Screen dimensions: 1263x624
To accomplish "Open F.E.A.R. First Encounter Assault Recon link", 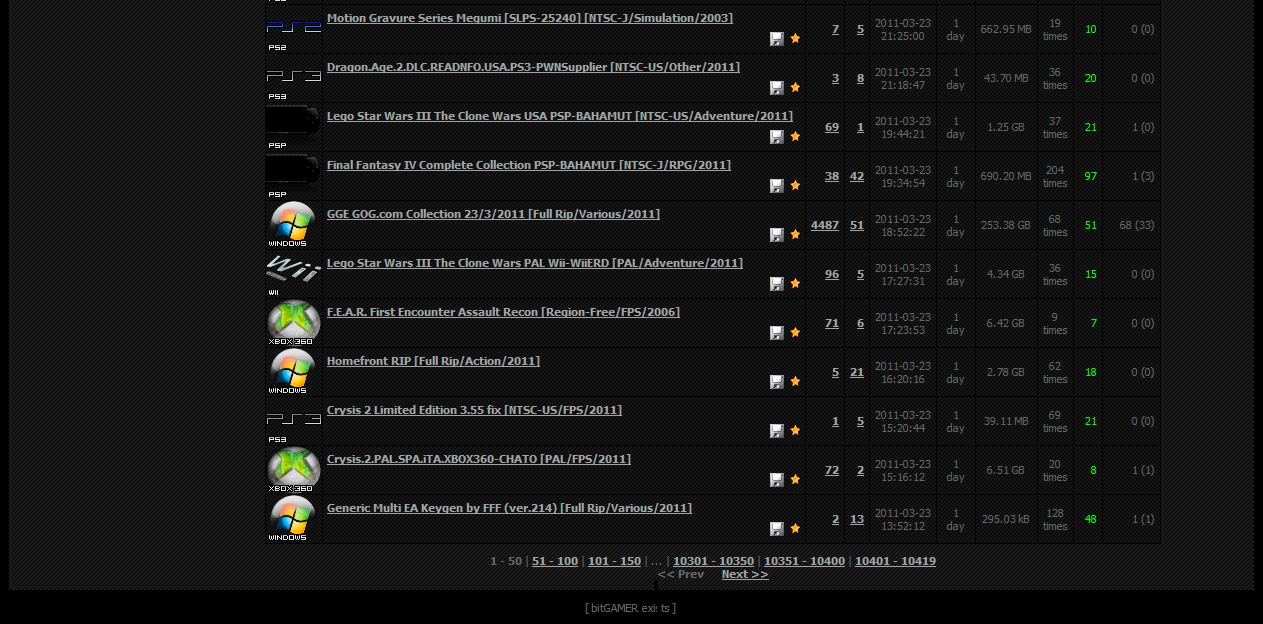I will (x=503, y=312).
